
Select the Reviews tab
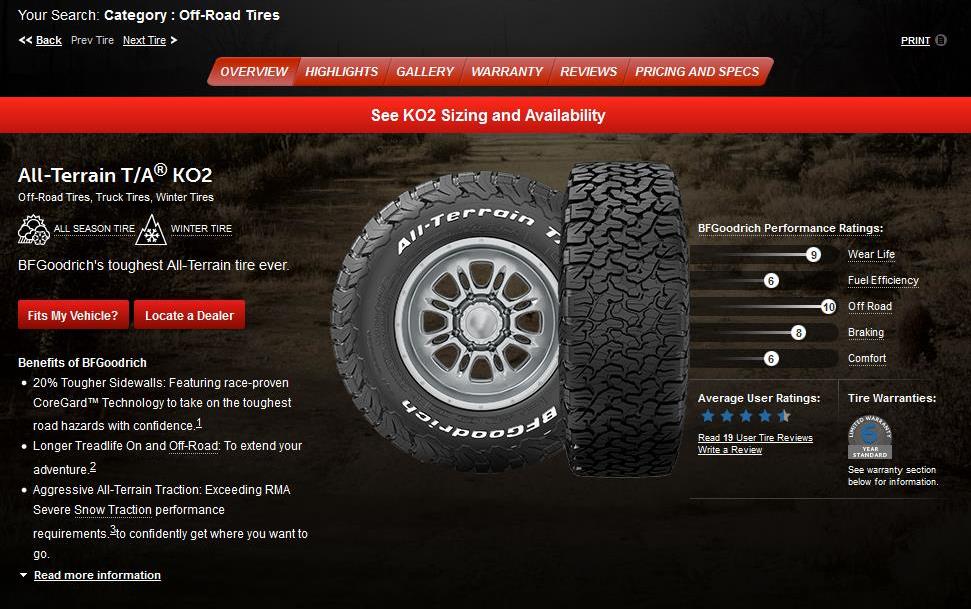588,71
